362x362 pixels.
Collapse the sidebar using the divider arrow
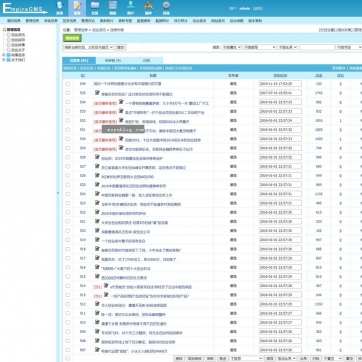pyautogui.click(x=58, y=193)
